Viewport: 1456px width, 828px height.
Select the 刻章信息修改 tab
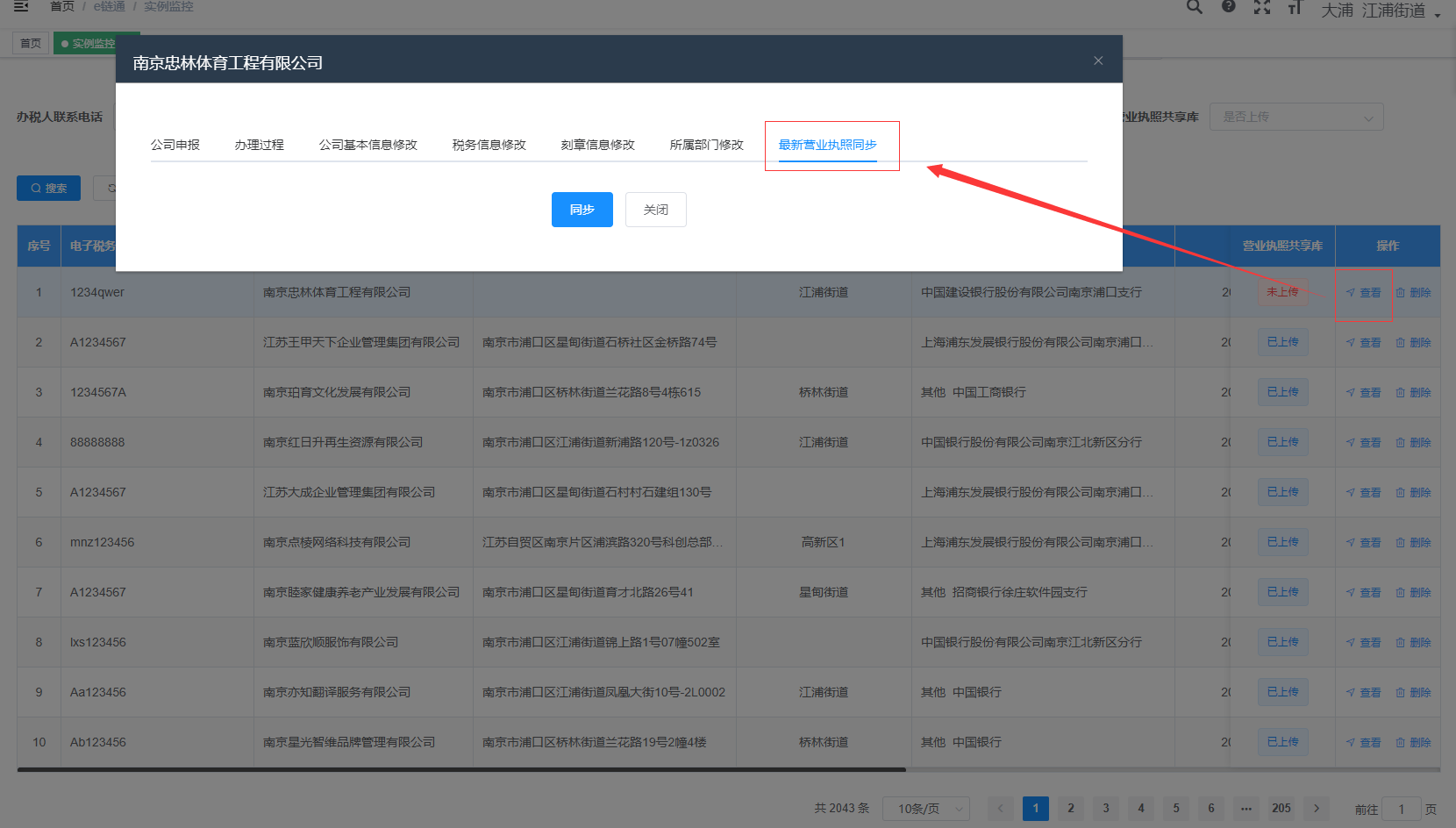pyautogui.click(x=598, y=145)
